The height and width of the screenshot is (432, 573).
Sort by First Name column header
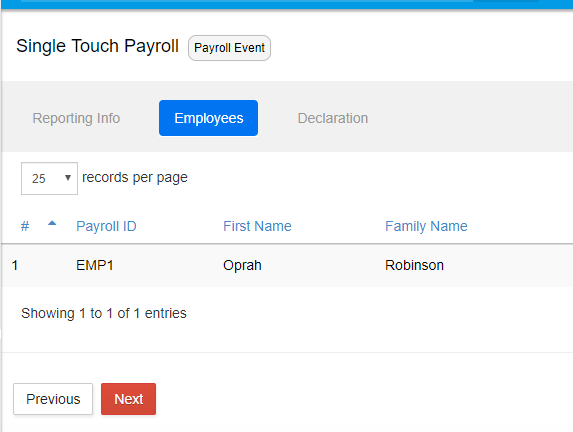tap(257, 226)
